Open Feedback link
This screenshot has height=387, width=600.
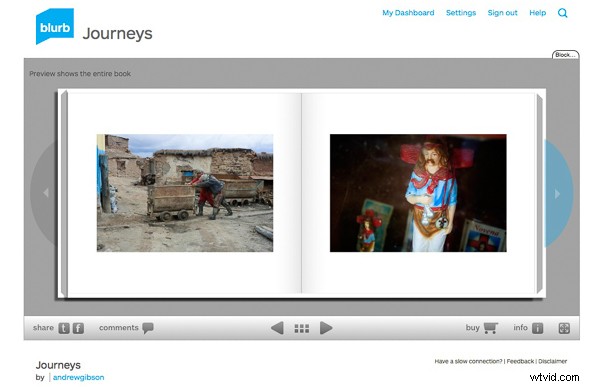click(520, 361)
